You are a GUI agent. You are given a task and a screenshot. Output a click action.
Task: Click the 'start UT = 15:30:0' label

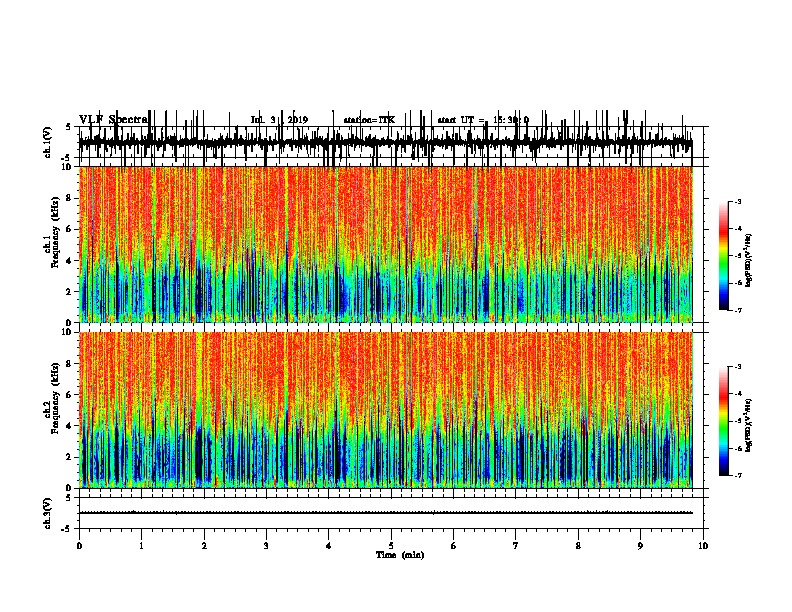[x=483, y=120]
